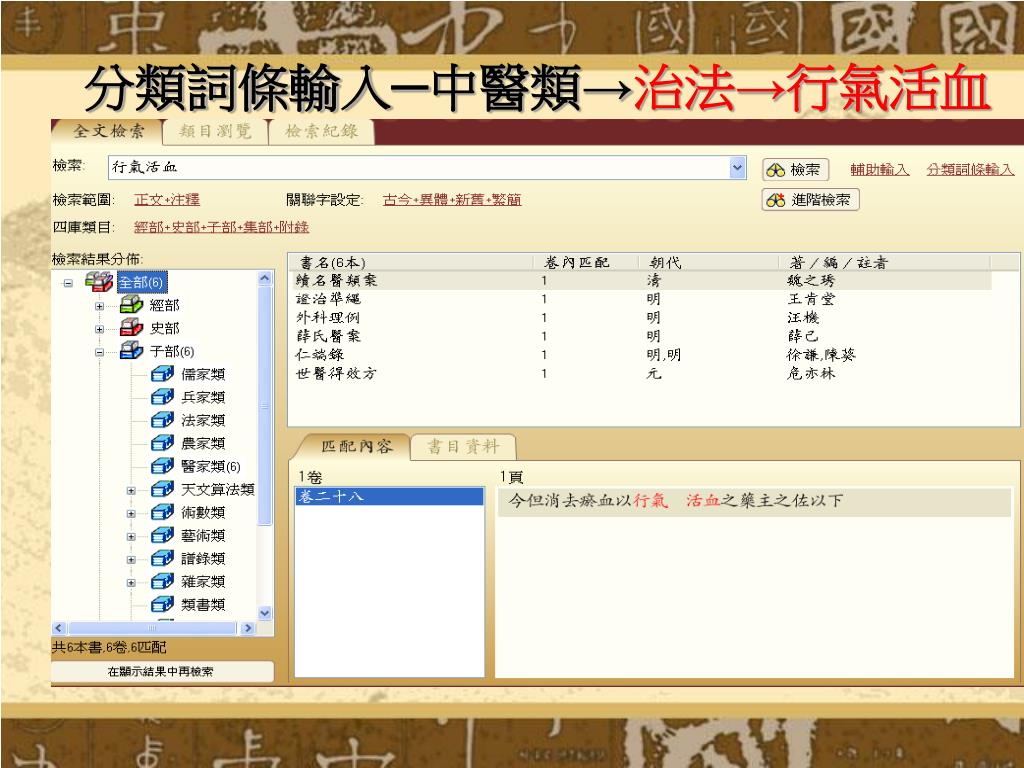Click the 醫家類(6) category icon
Image resolution: width=1024 pixels, height=768 pixels.
click(162, 466)
